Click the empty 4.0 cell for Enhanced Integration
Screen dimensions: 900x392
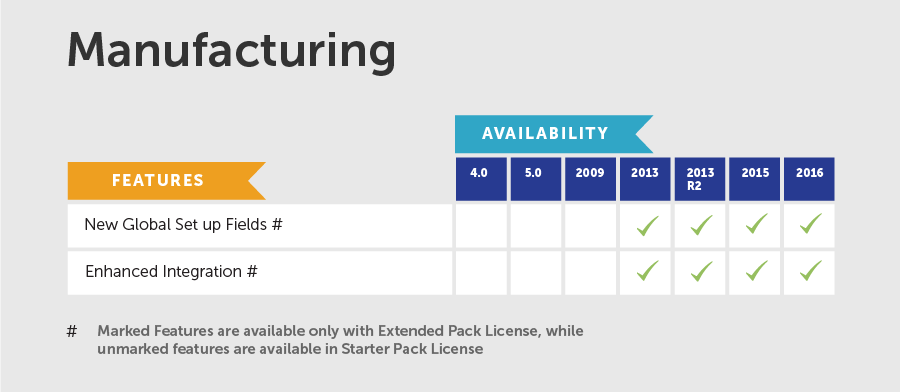(481, 273)
